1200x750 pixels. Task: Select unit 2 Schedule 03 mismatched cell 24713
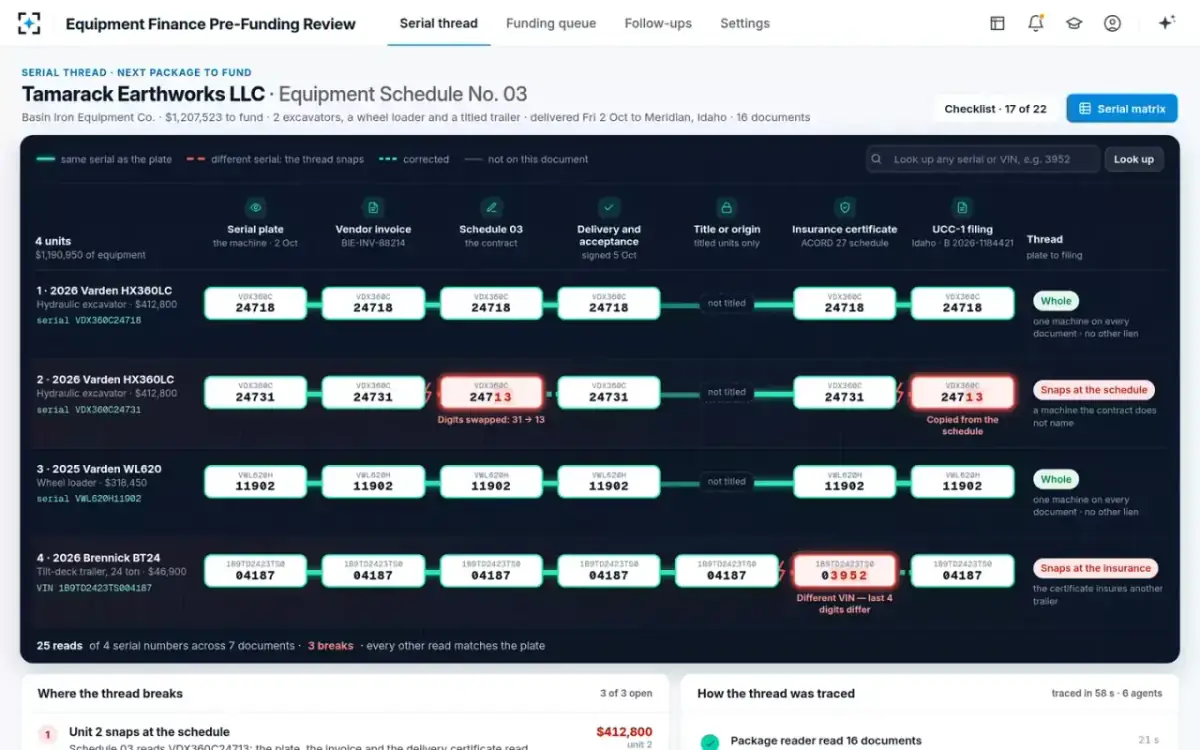491,391
